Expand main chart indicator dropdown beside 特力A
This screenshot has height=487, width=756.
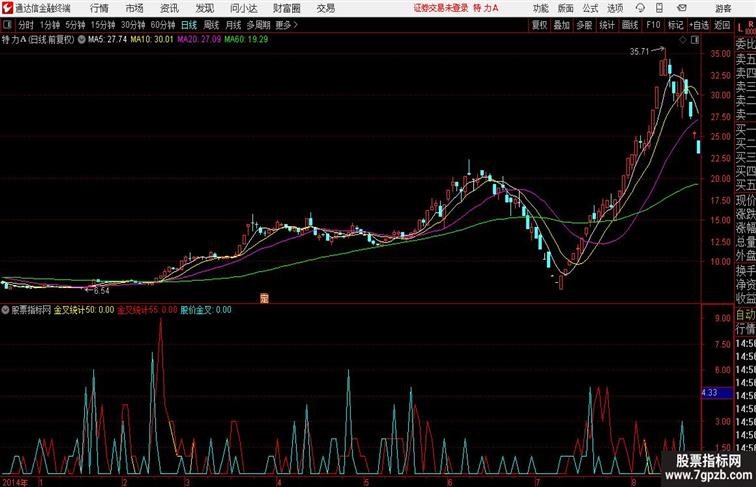pyautogui.click(x=81, y=40)
